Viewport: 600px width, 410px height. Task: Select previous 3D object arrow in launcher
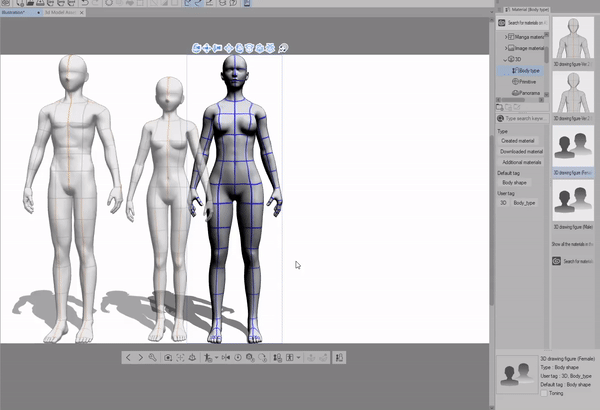click(x=128, y=358)
